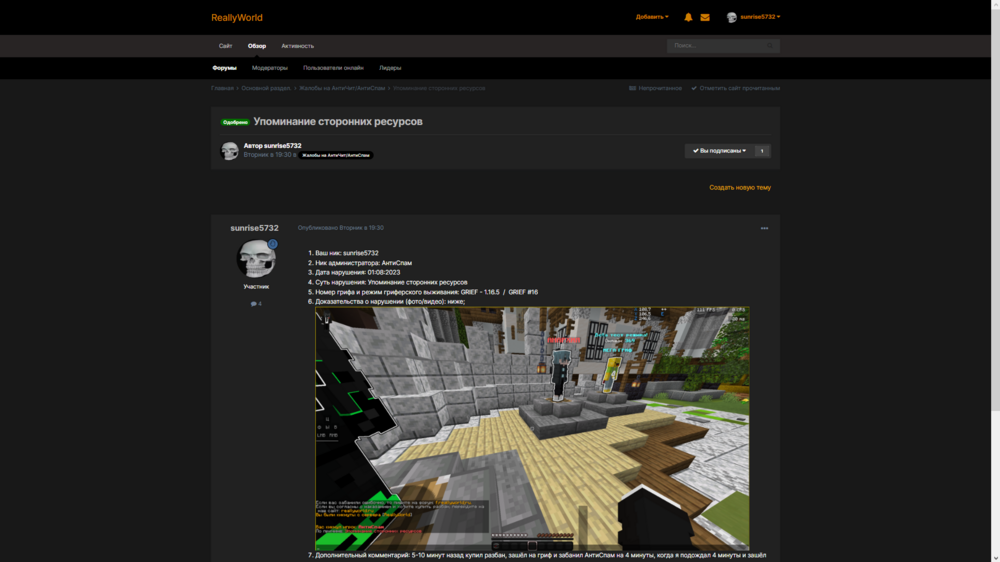
Task: Click the line 'Номер грифа и режим гриферского выживания'
Action: pos(427,292)
